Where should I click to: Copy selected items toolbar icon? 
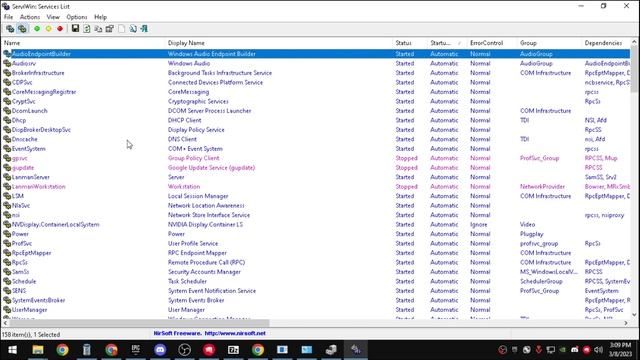(98, 29)
